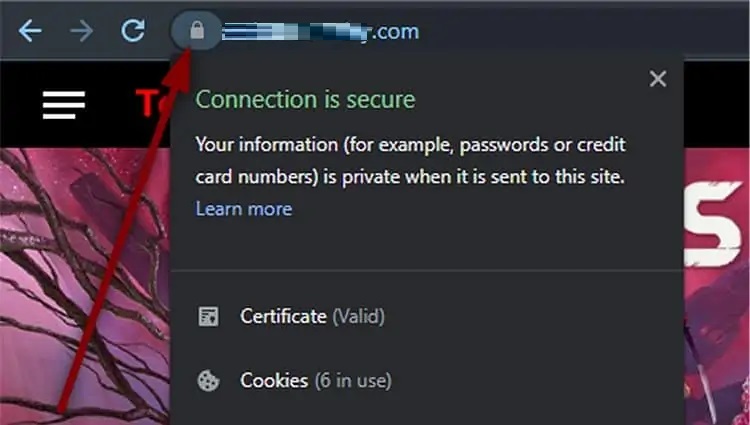Screen dimensions: 750x425
Task: Click the padlock site info icon
Action: coord(197,32)
